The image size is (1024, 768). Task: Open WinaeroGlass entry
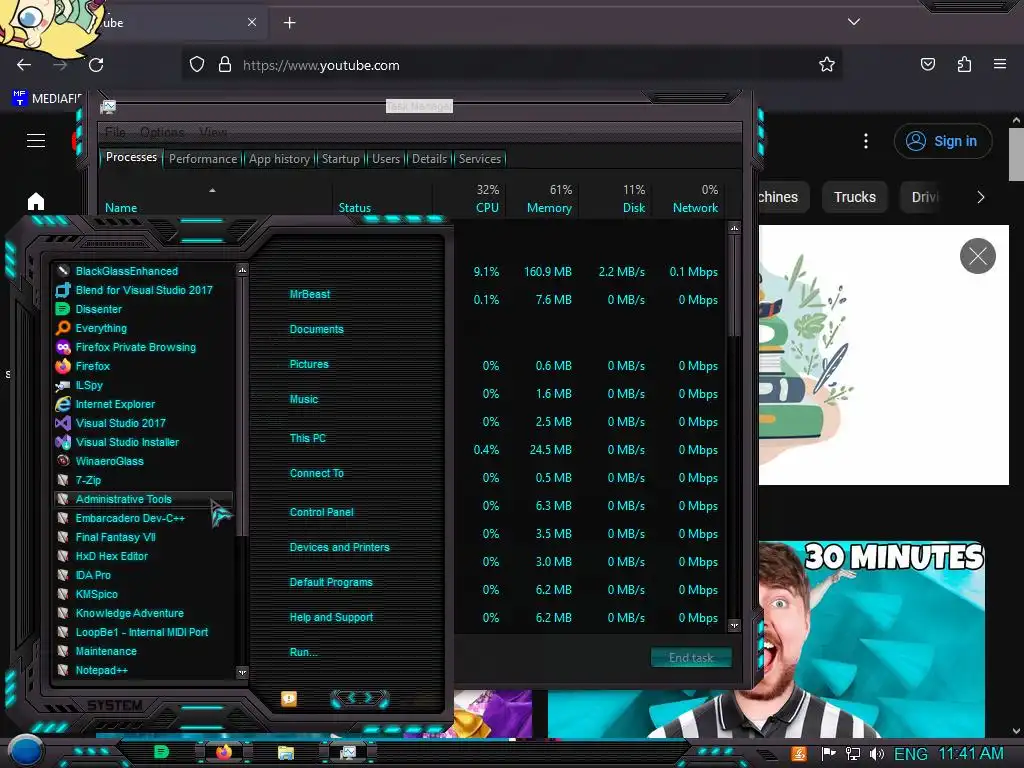pyautogui.click(x=109, y=460)
